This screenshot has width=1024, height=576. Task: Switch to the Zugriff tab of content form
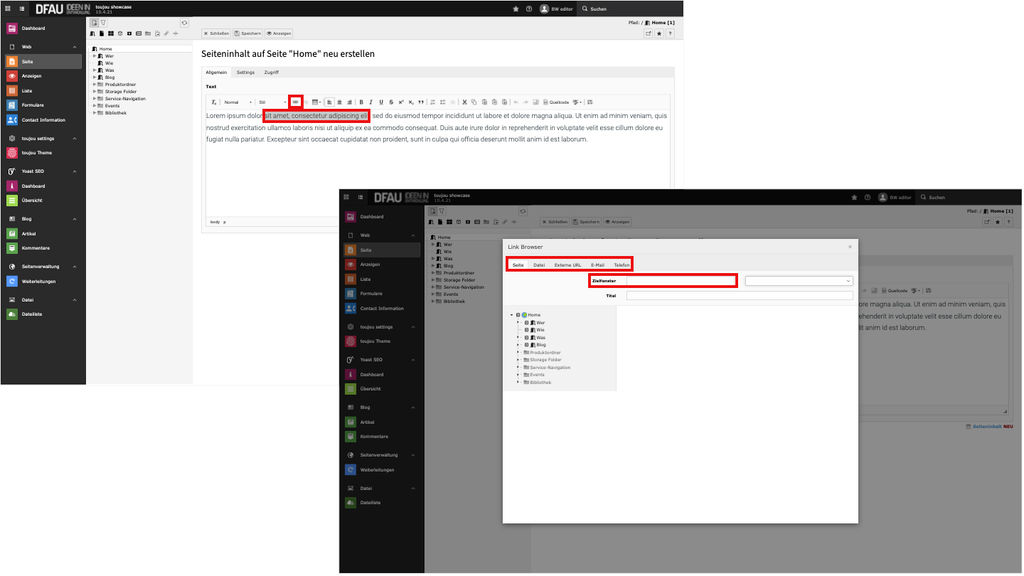(271, 73)
